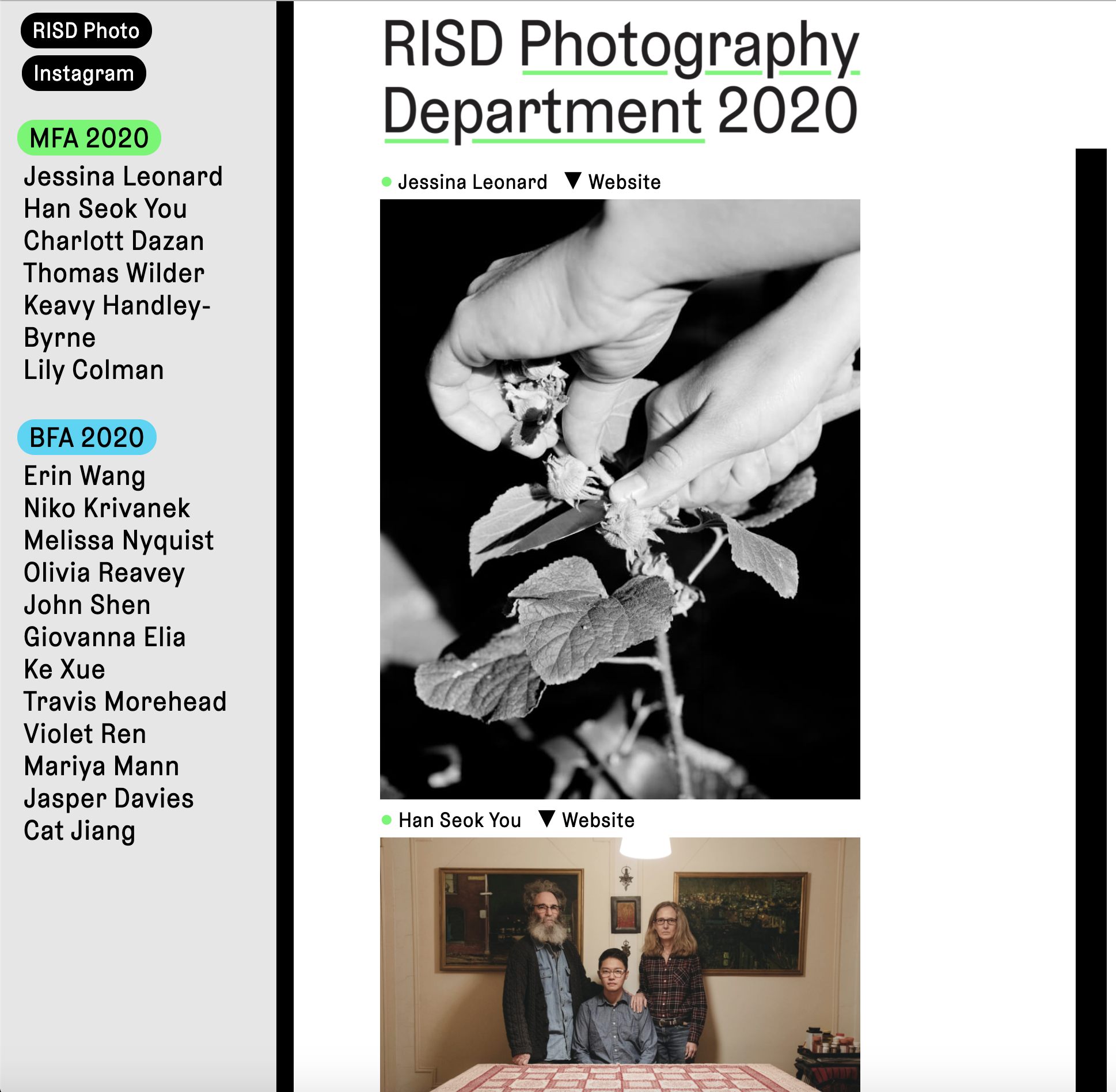The height and width of the screenshot is (1092, 1116).
Task: Open the RISD Photo pill button
Action: point(86,31)
